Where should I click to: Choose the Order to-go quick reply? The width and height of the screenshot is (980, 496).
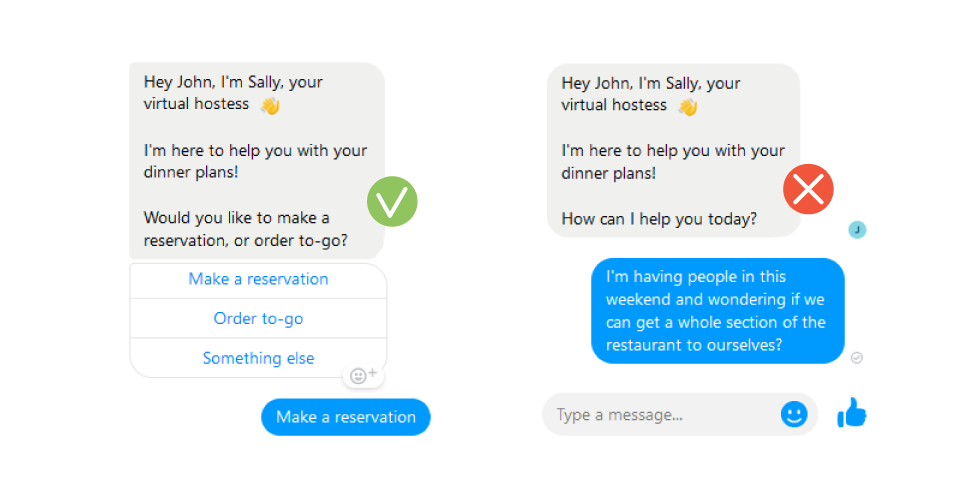258,319
